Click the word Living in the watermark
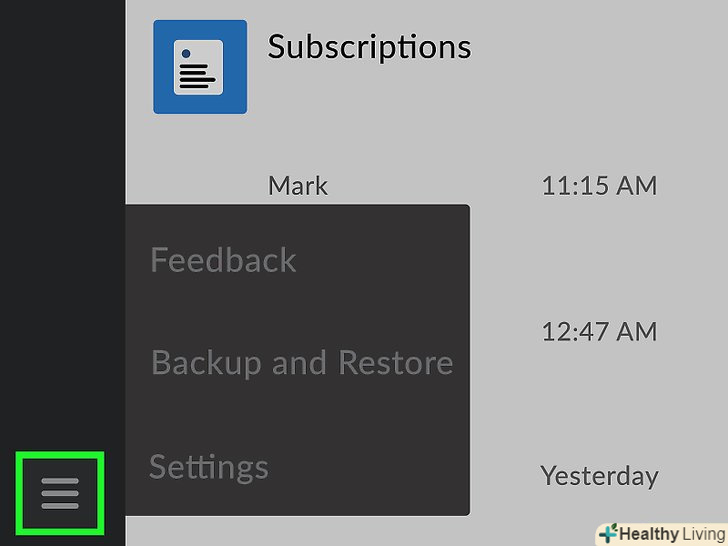Screen dimensions: 728x546 700,534
